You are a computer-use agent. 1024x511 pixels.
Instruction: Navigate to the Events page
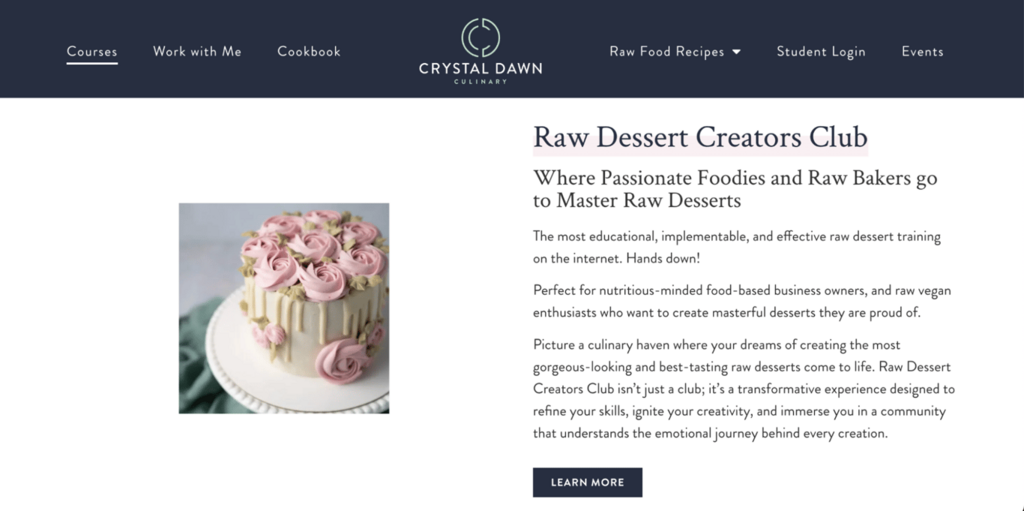pyautogui.click(x=922, y=51)
